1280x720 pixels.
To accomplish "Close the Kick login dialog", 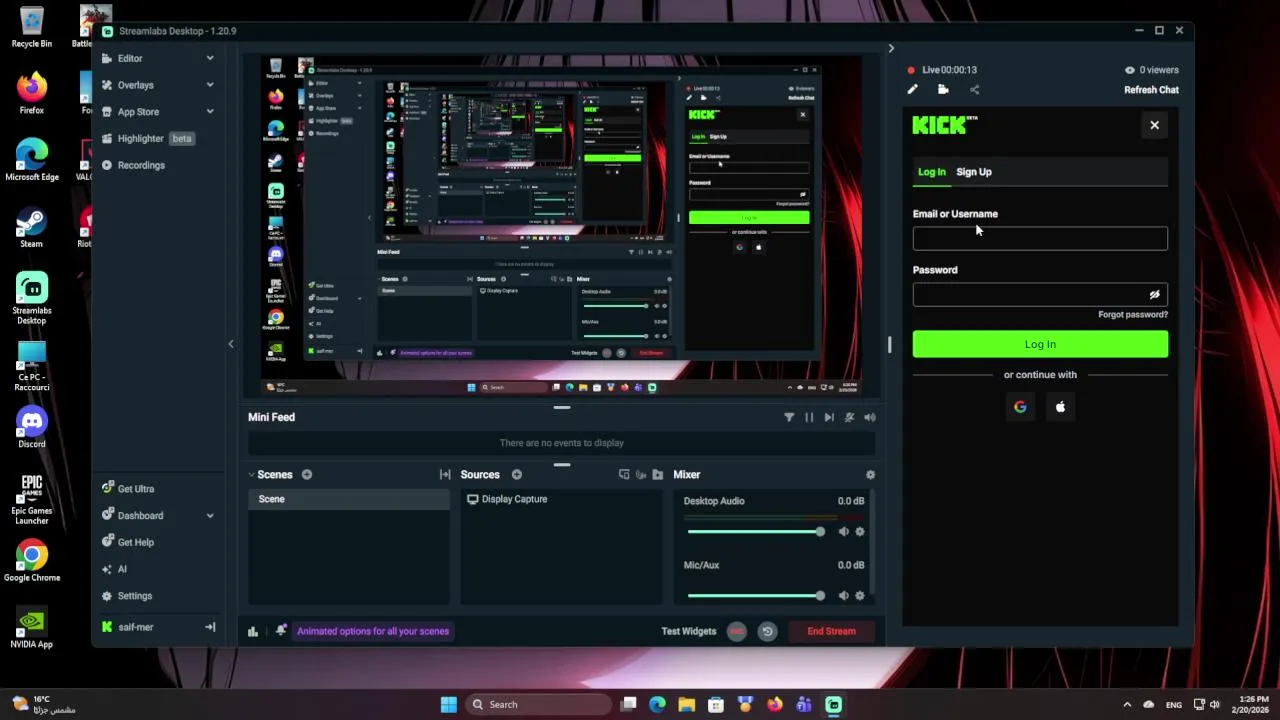I will pyautogui.click(x=1154, y=125).
